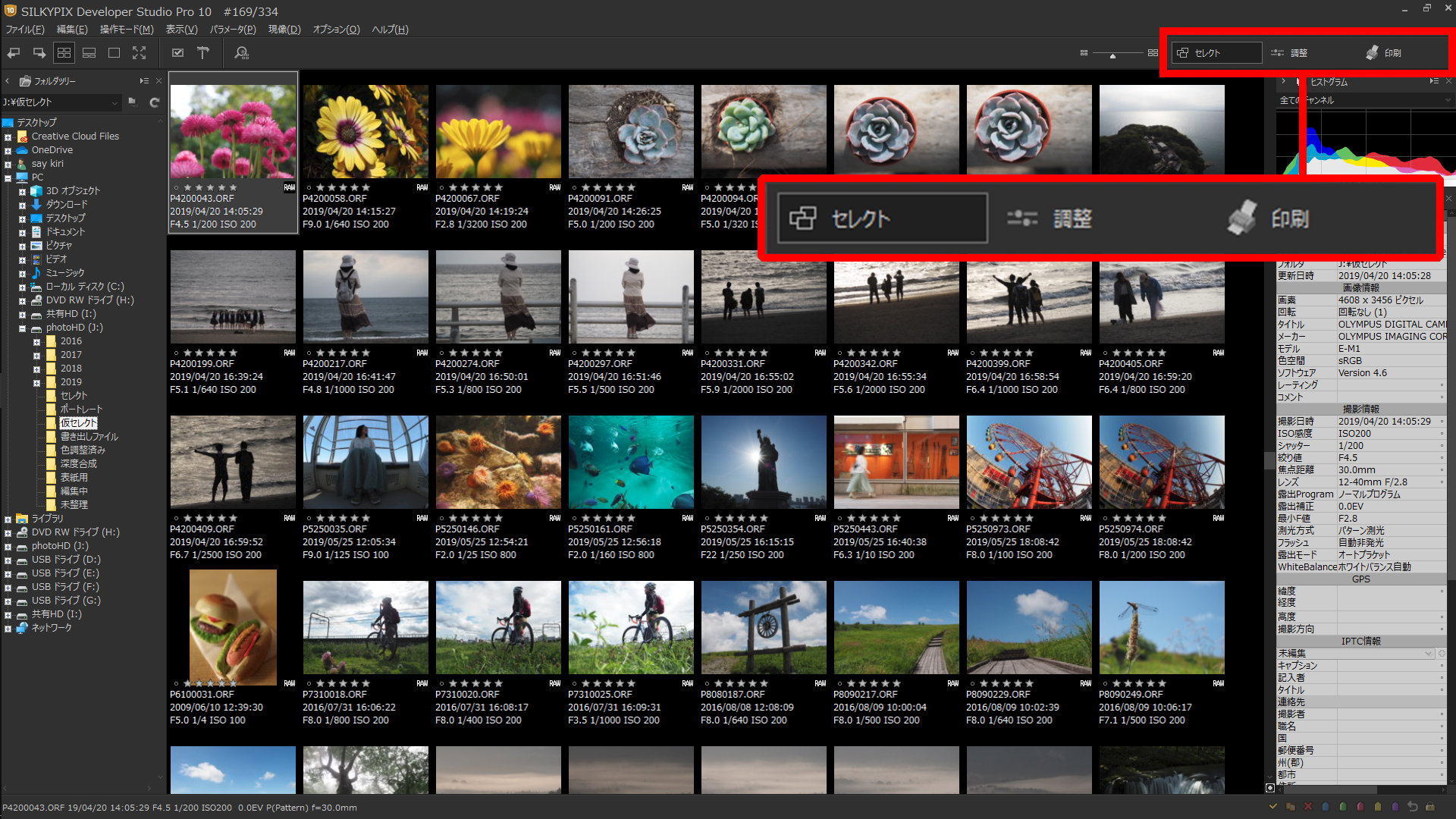Click the navigate back arrow icon

click(13, 52)
